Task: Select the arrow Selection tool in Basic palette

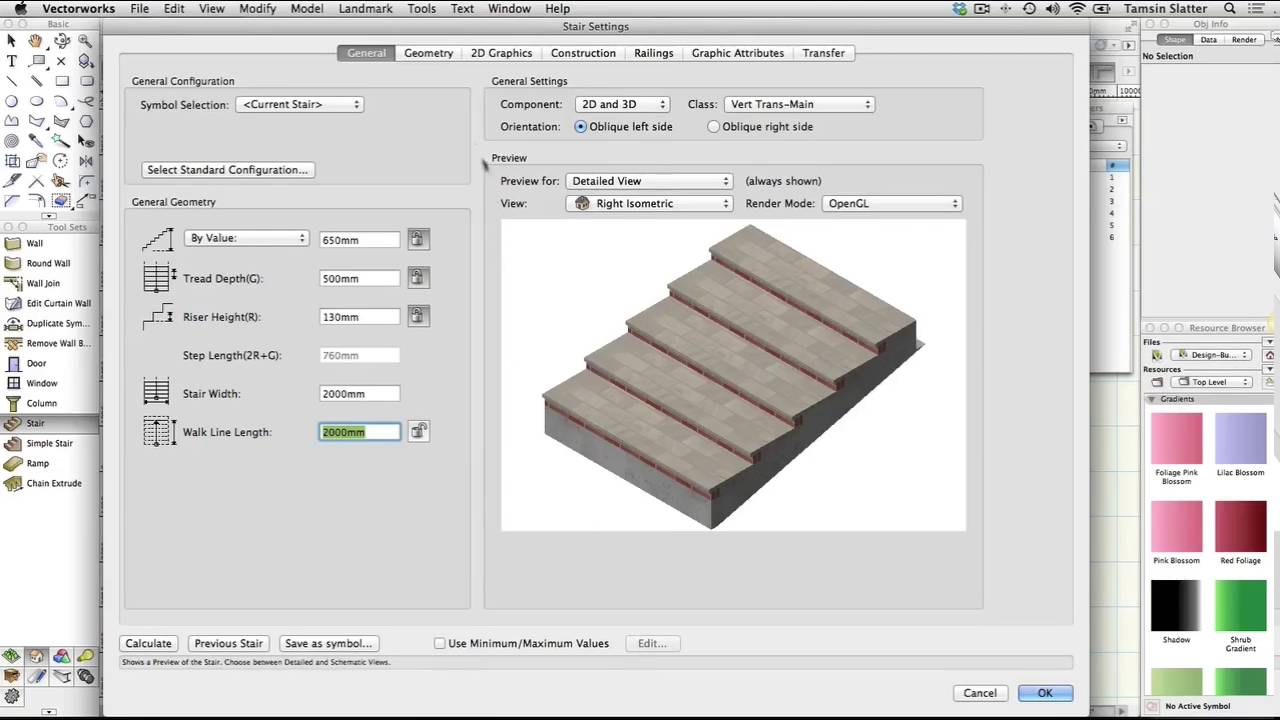Action: 11,41
